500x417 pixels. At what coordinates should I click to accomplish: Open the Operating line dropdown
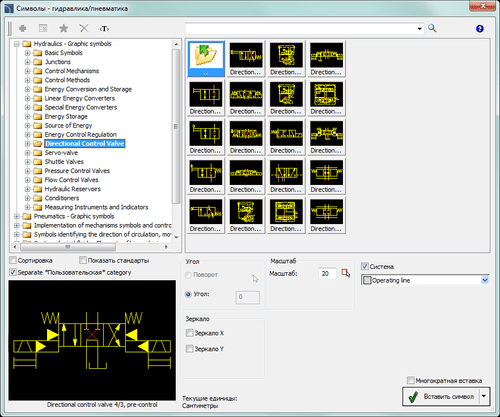point(485,280)
